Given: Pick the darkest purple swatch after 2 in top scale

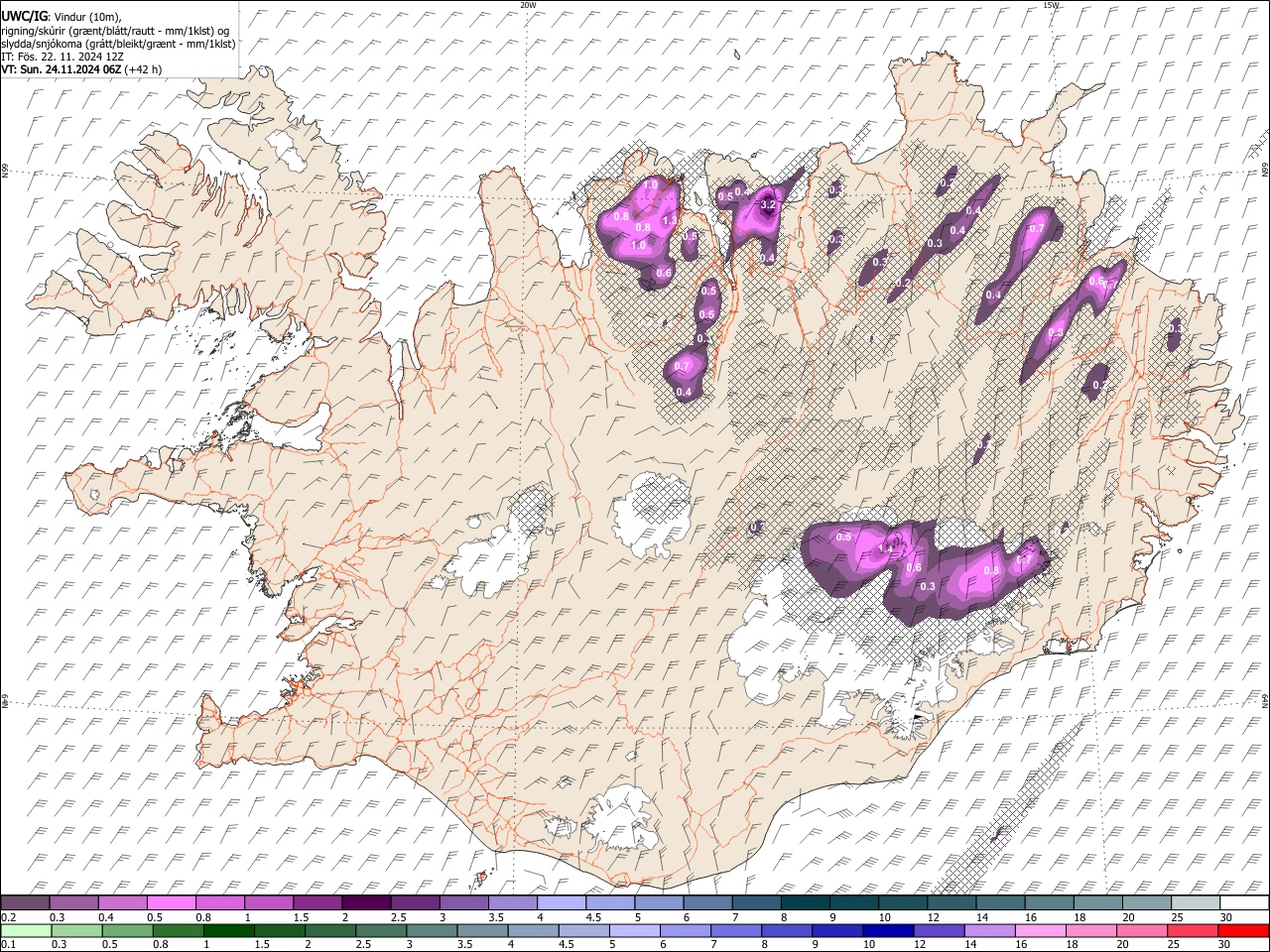Looking at the screenshot, I should (x=366, y=903).
